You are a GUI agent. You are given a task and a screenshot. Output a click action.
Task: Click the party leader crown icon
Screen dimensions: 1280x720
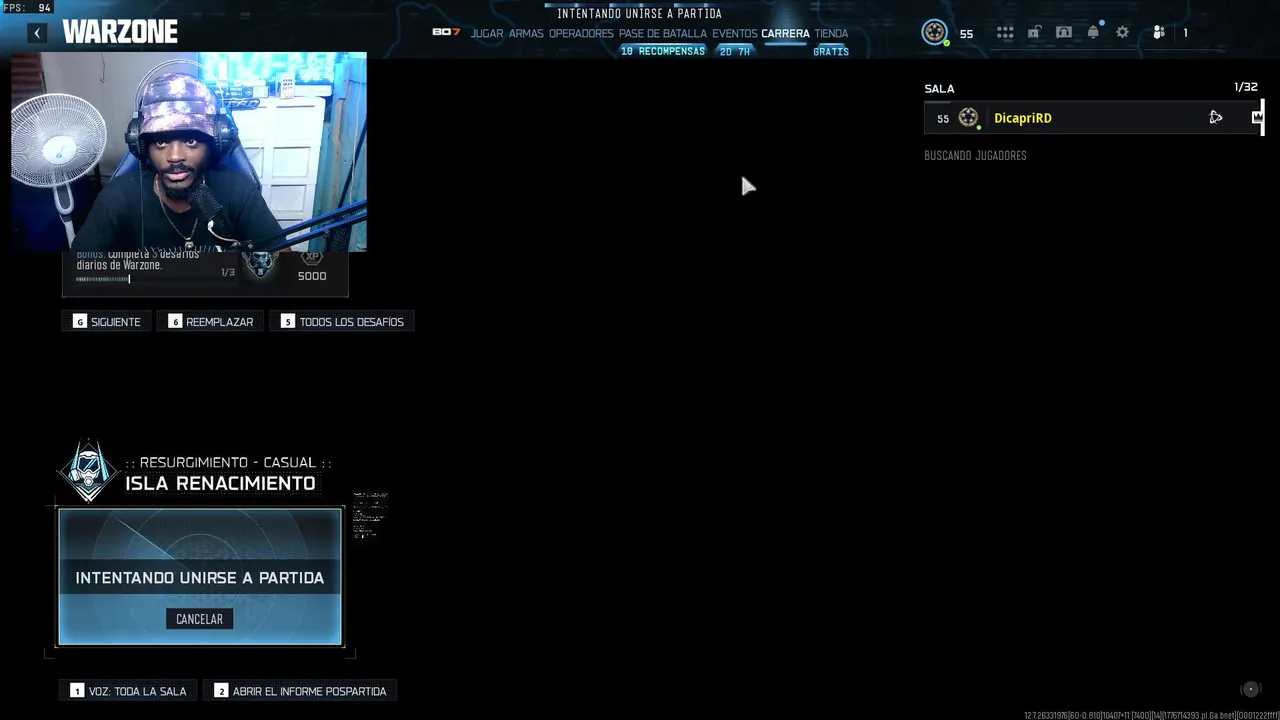click(1257, 118)
